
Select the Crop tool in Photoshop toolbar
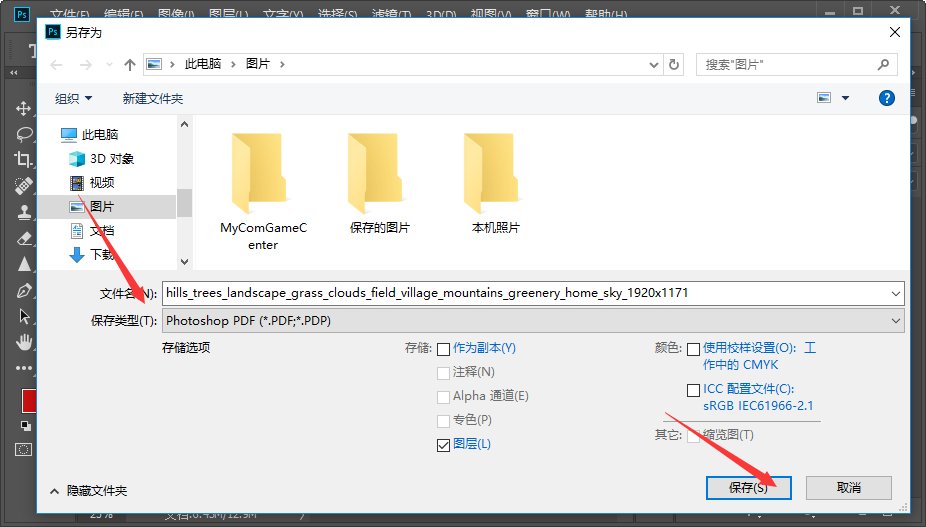click(x=23, y=160)
